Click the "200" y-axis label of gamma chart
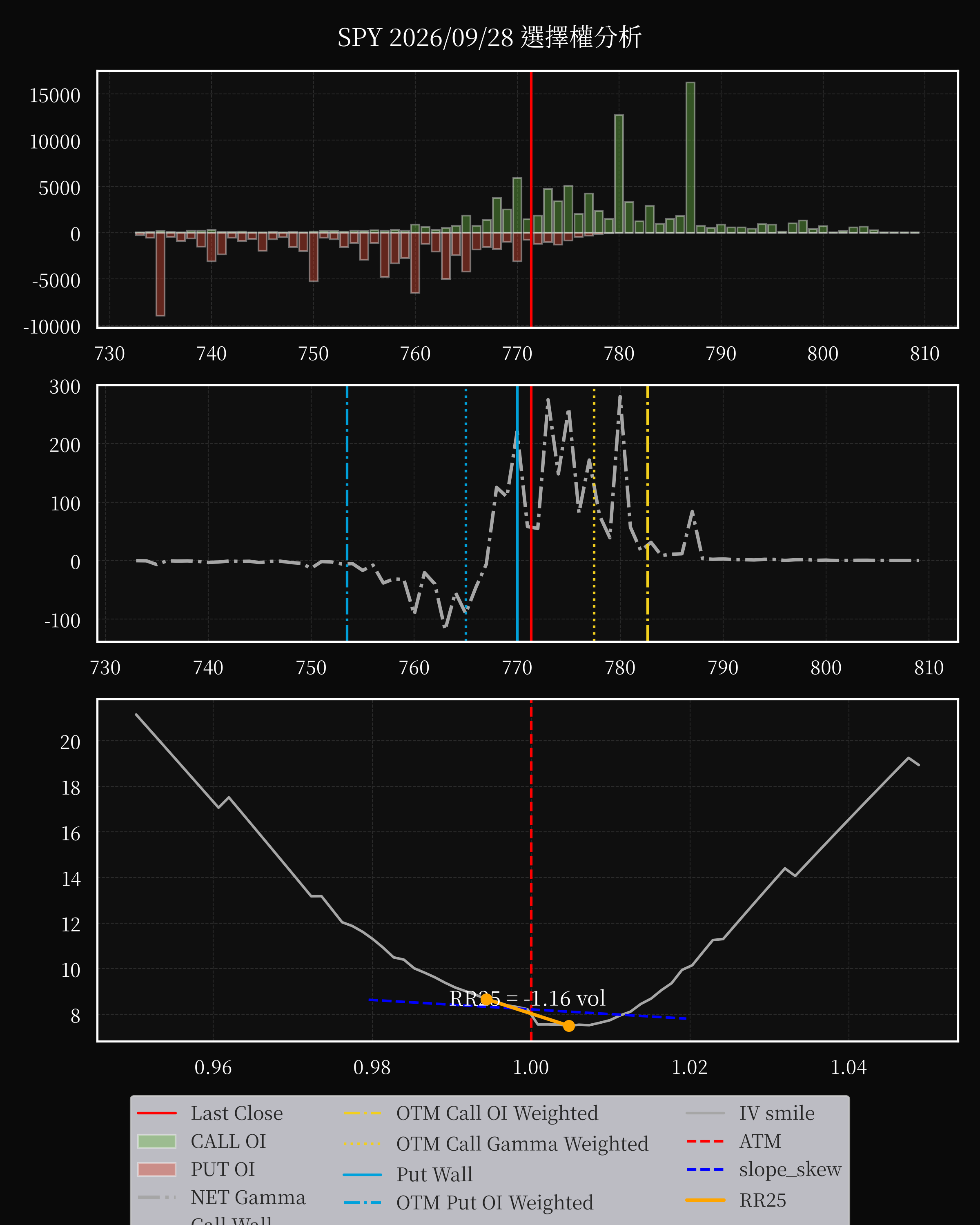This screenshot has width=980, height=1225. point(65,445)
